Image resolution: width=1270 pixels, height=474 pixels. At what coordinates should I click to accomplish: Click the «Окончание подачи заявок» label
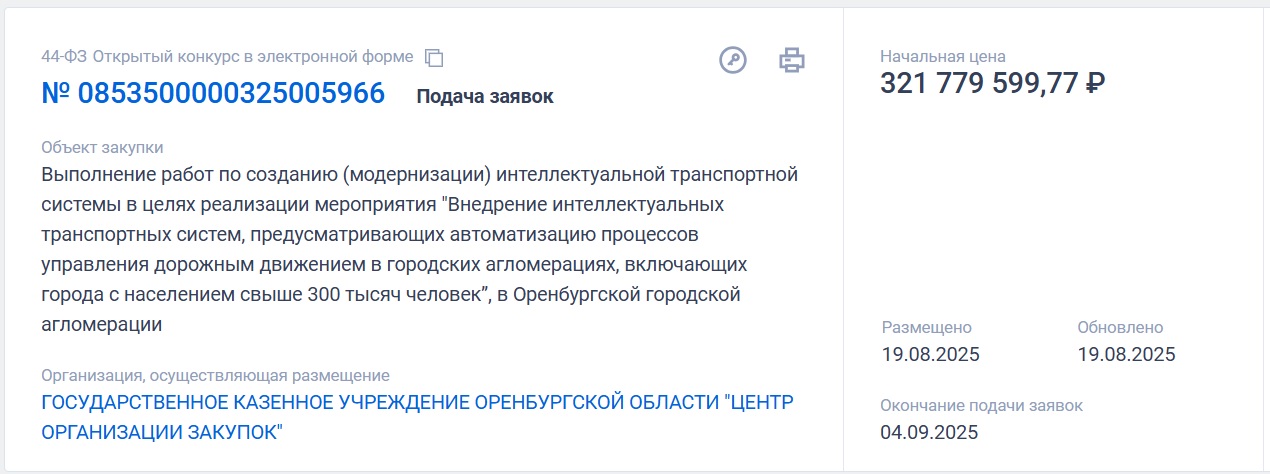coord(981,405)
